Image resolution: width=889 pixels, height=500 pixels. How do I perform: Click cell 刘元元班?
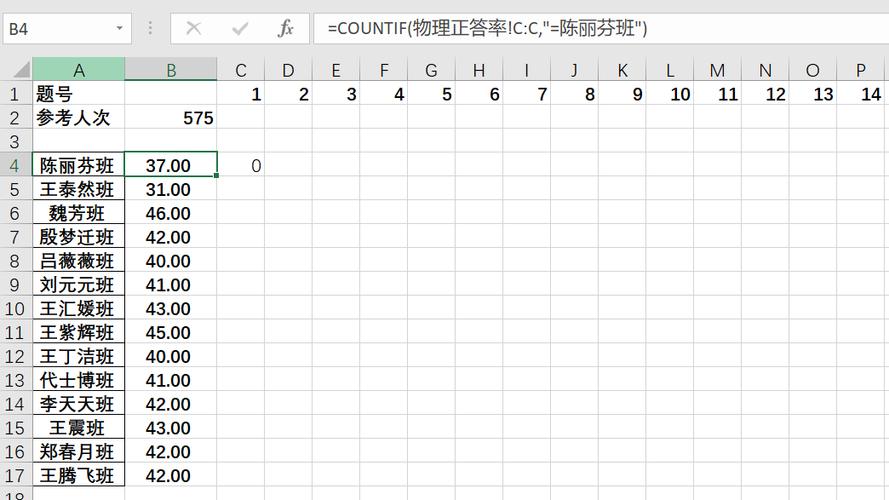click(x=78, y=285)
